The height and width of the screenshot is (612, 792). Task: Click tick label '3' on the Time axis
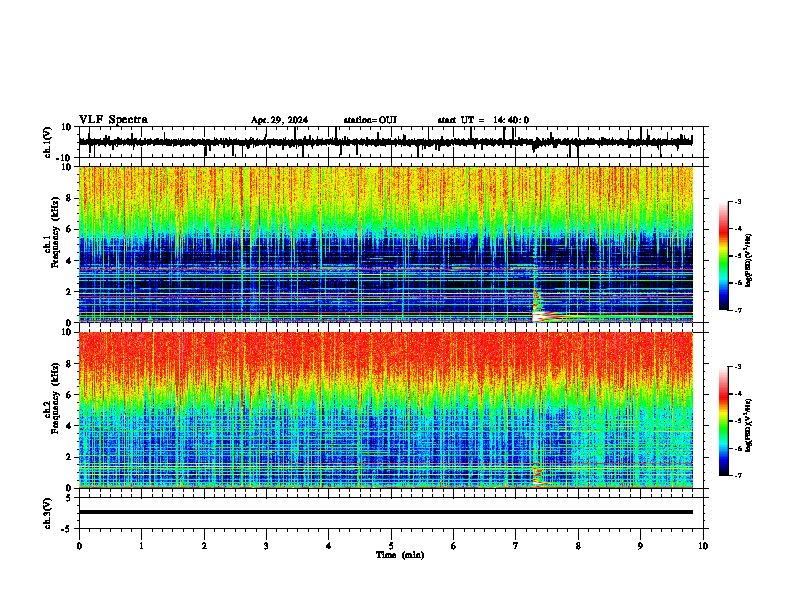click(266, 546)
